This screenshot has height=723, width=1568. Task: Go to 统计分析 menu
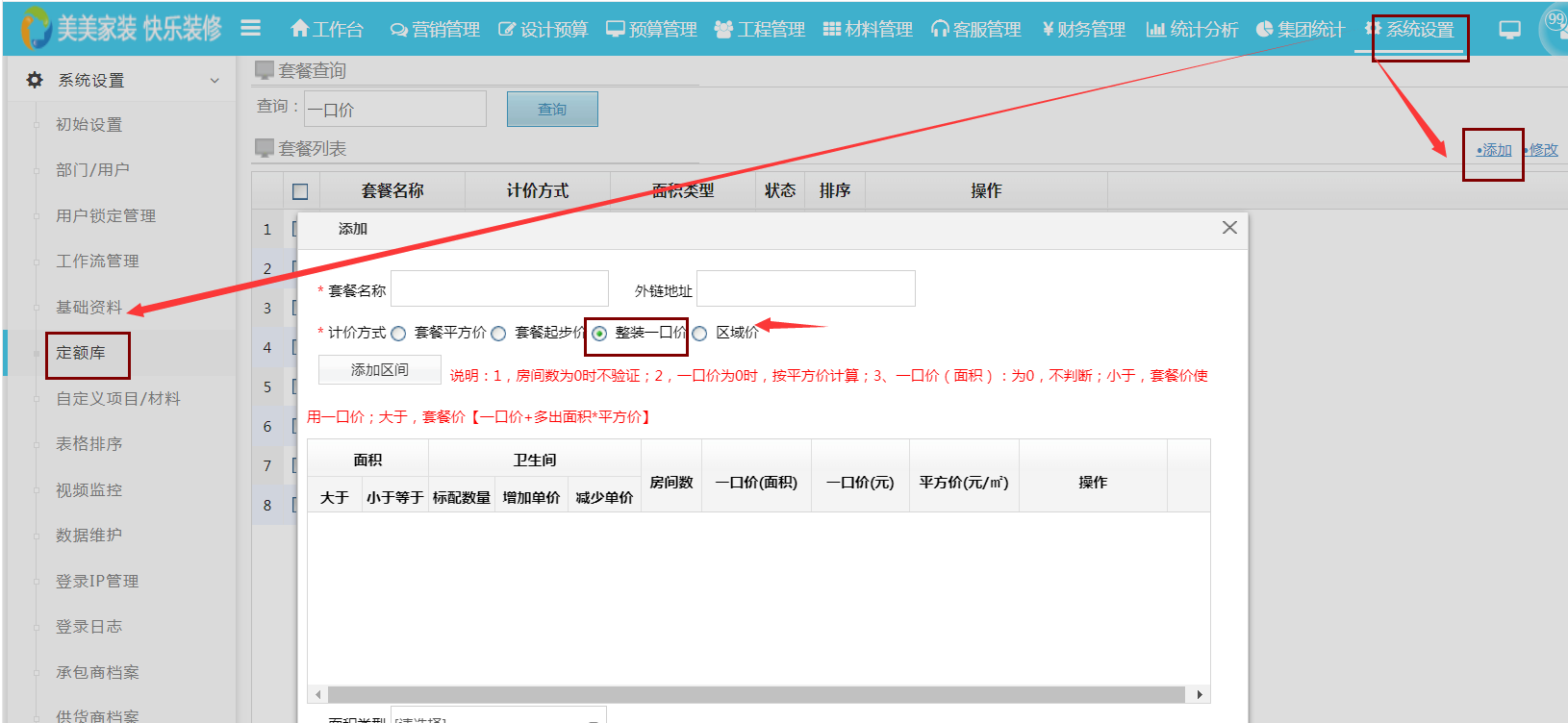click(1192, 30)
